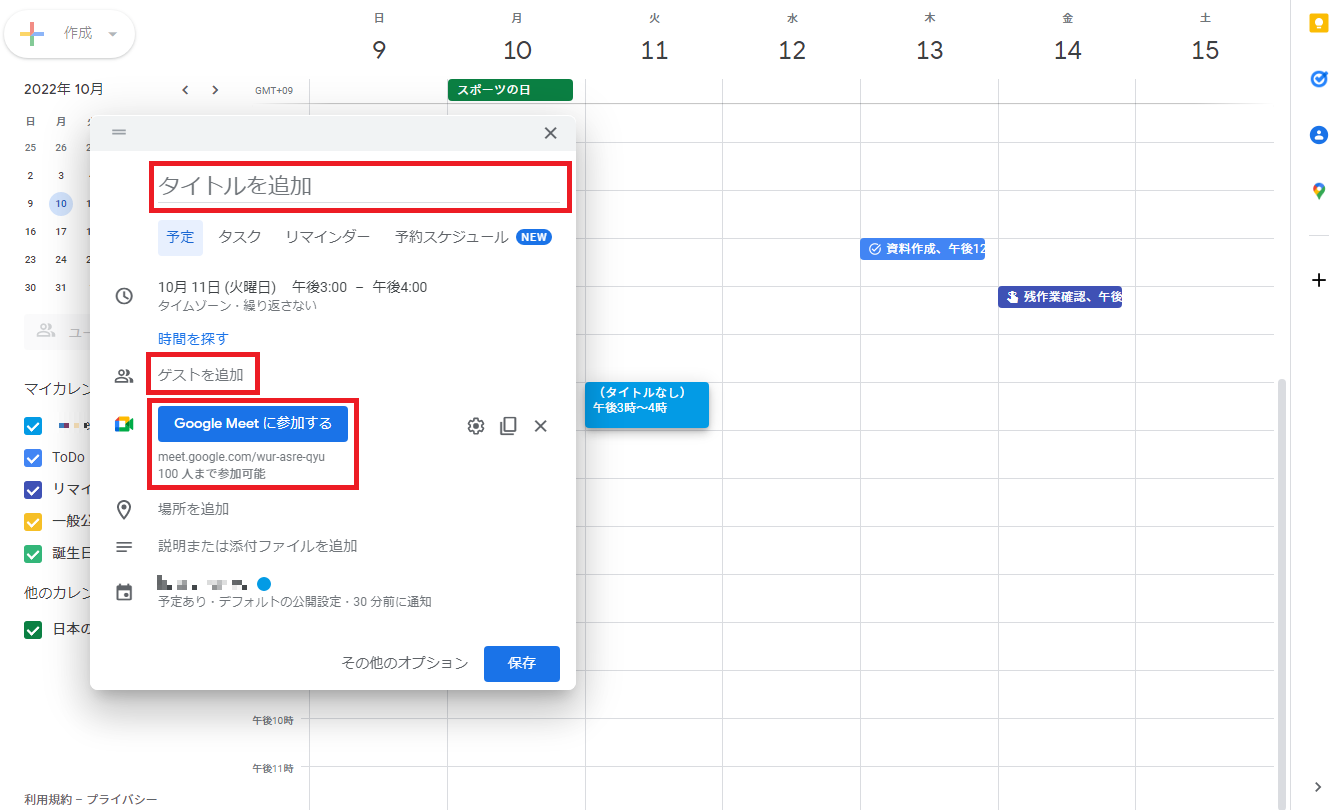Toggle the ToDo calendar checkbox

(x=33, y=458)
